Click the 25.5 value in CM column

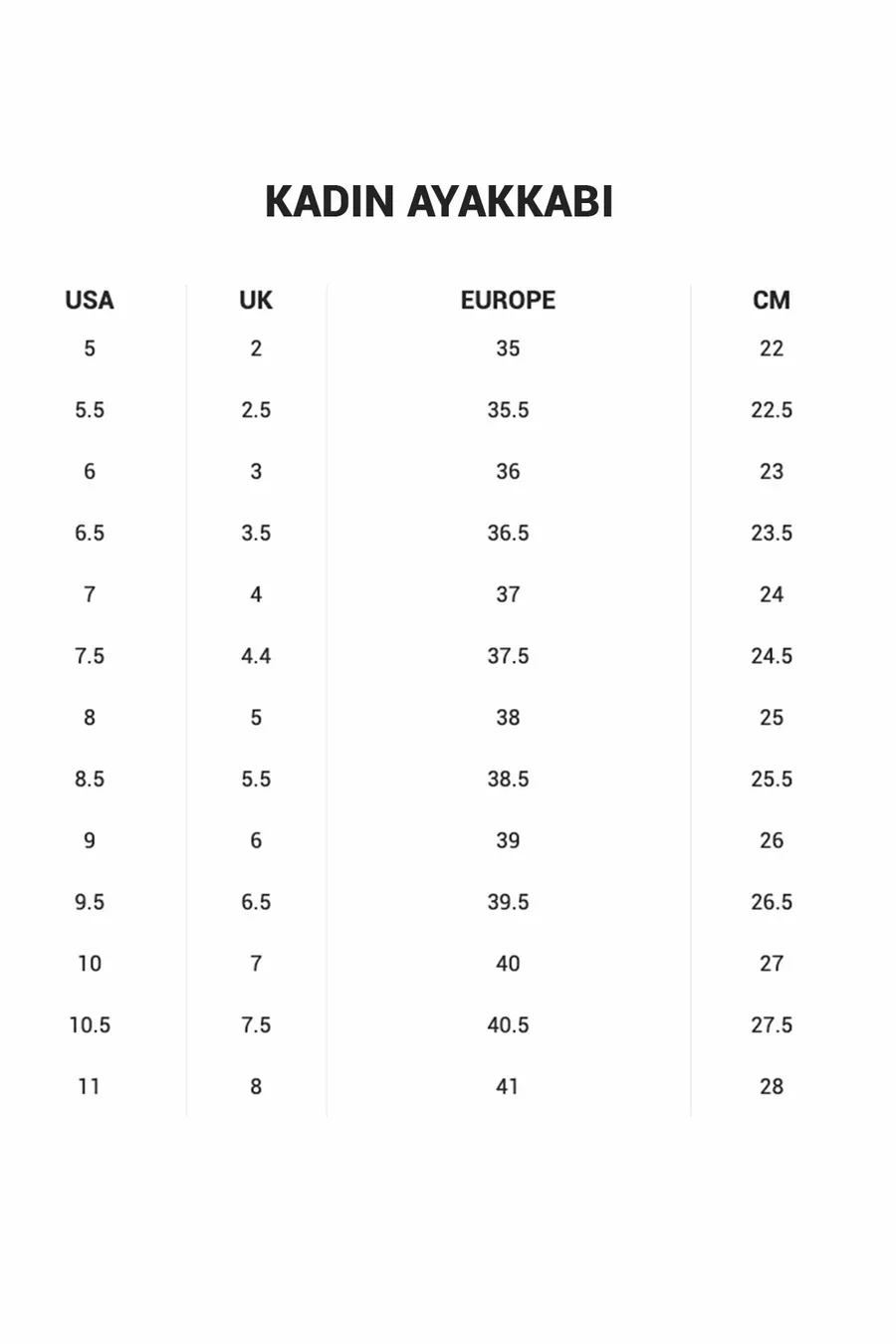click(772, 779)
